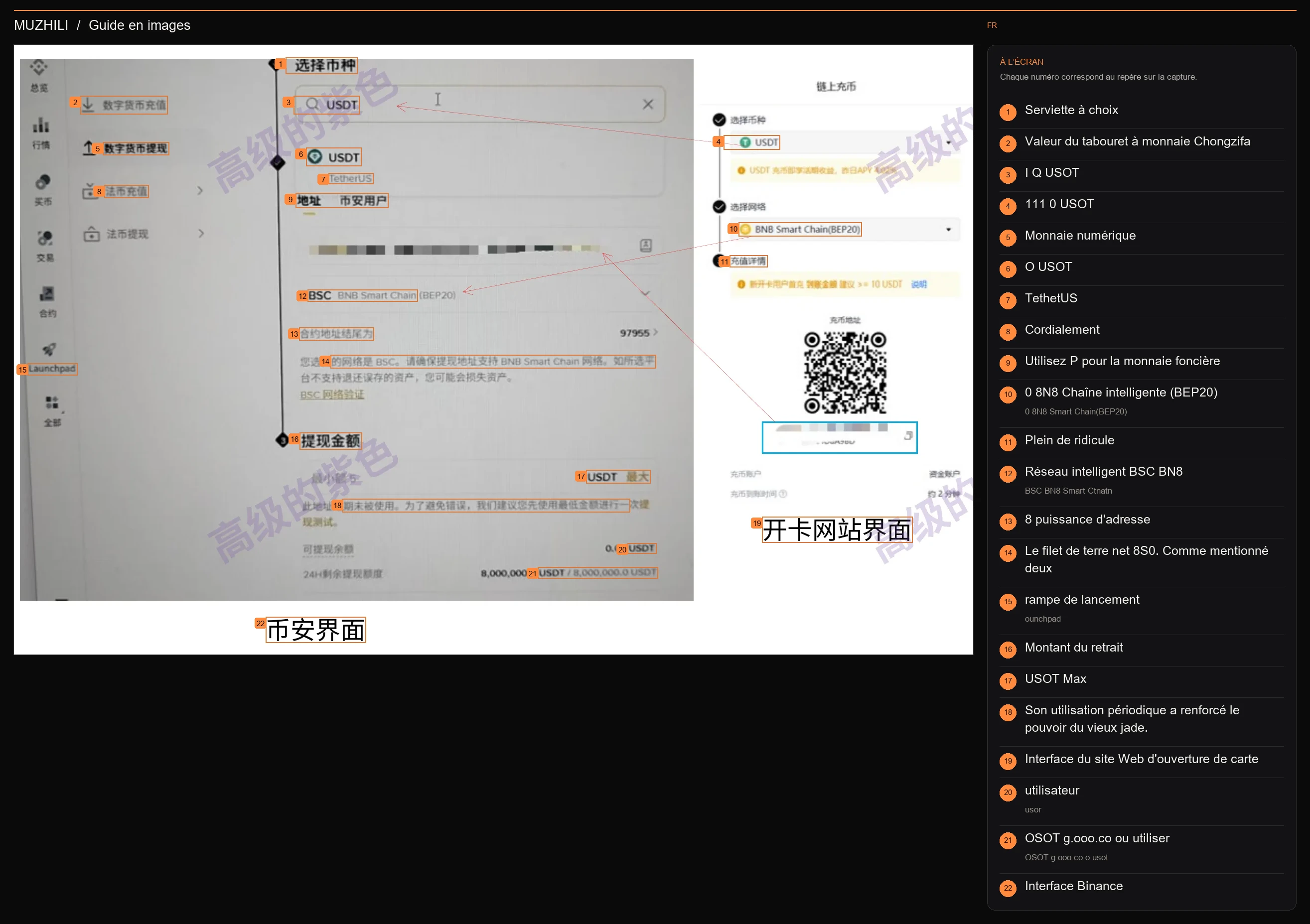Click the 数字货币提现 withdraw up-arrow icon
The image size is (1310, 924).
pos(88,148)
